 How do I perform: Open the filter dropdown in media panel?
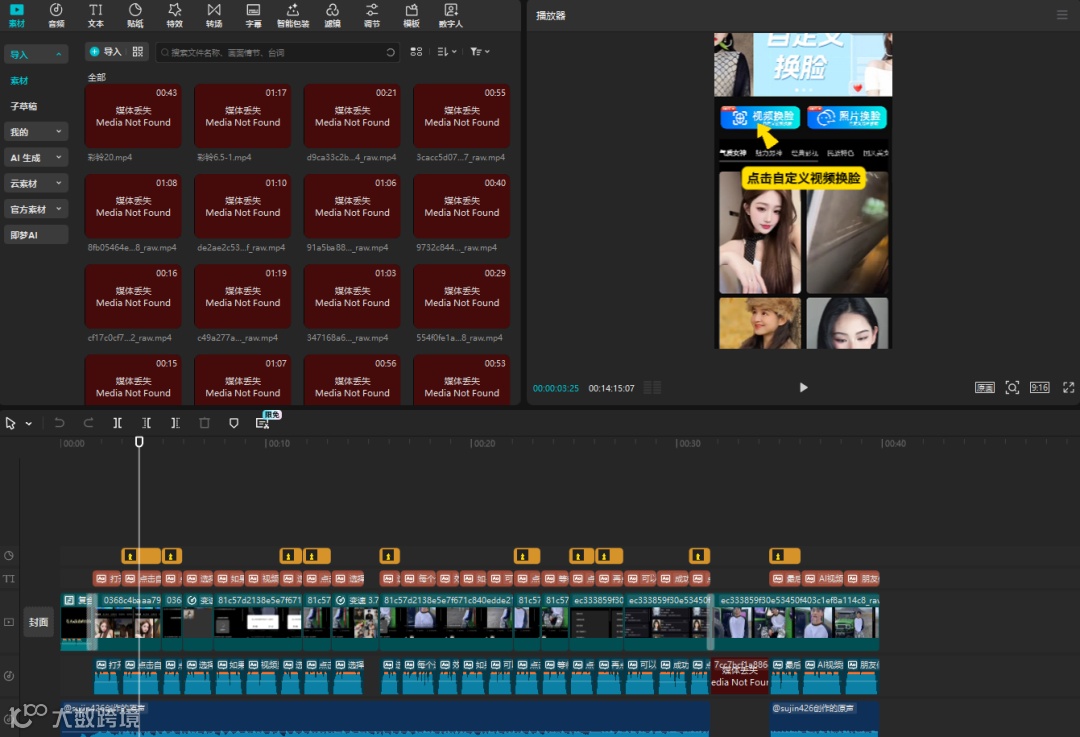click(x=479, y=52)
